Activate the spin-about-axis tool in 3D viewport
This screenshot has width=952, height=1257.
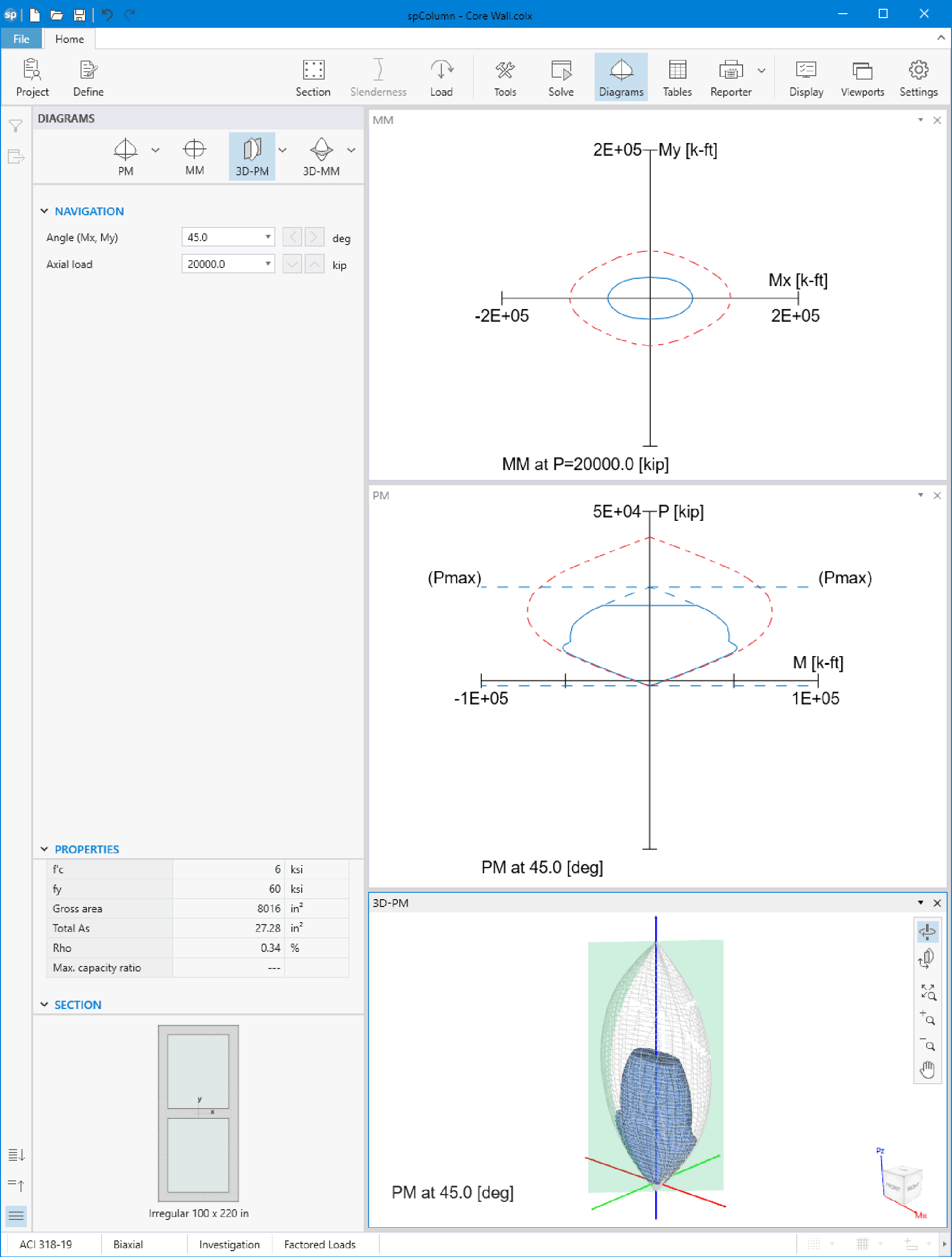tap(927, 959)
